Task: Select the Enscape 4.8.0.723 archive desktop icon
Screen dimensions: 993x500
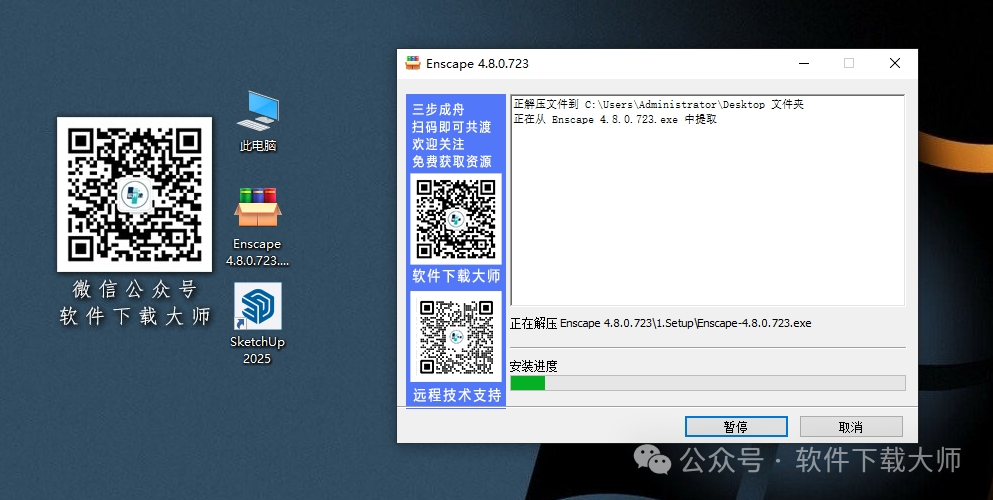Action: click(x=257, y=227)
